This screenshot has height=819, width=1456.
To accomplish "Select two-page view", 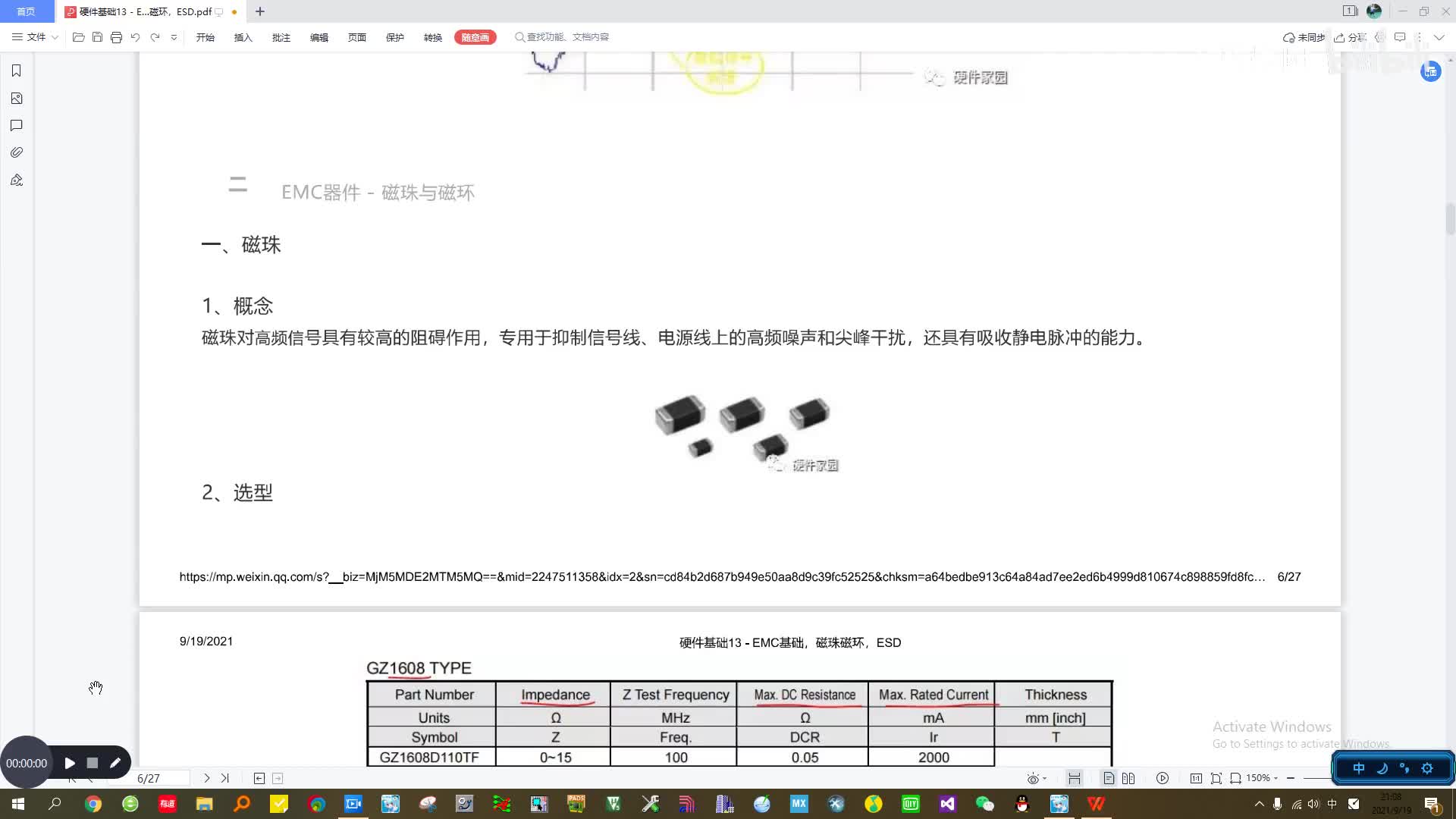I will click(x=1128, y=778).
